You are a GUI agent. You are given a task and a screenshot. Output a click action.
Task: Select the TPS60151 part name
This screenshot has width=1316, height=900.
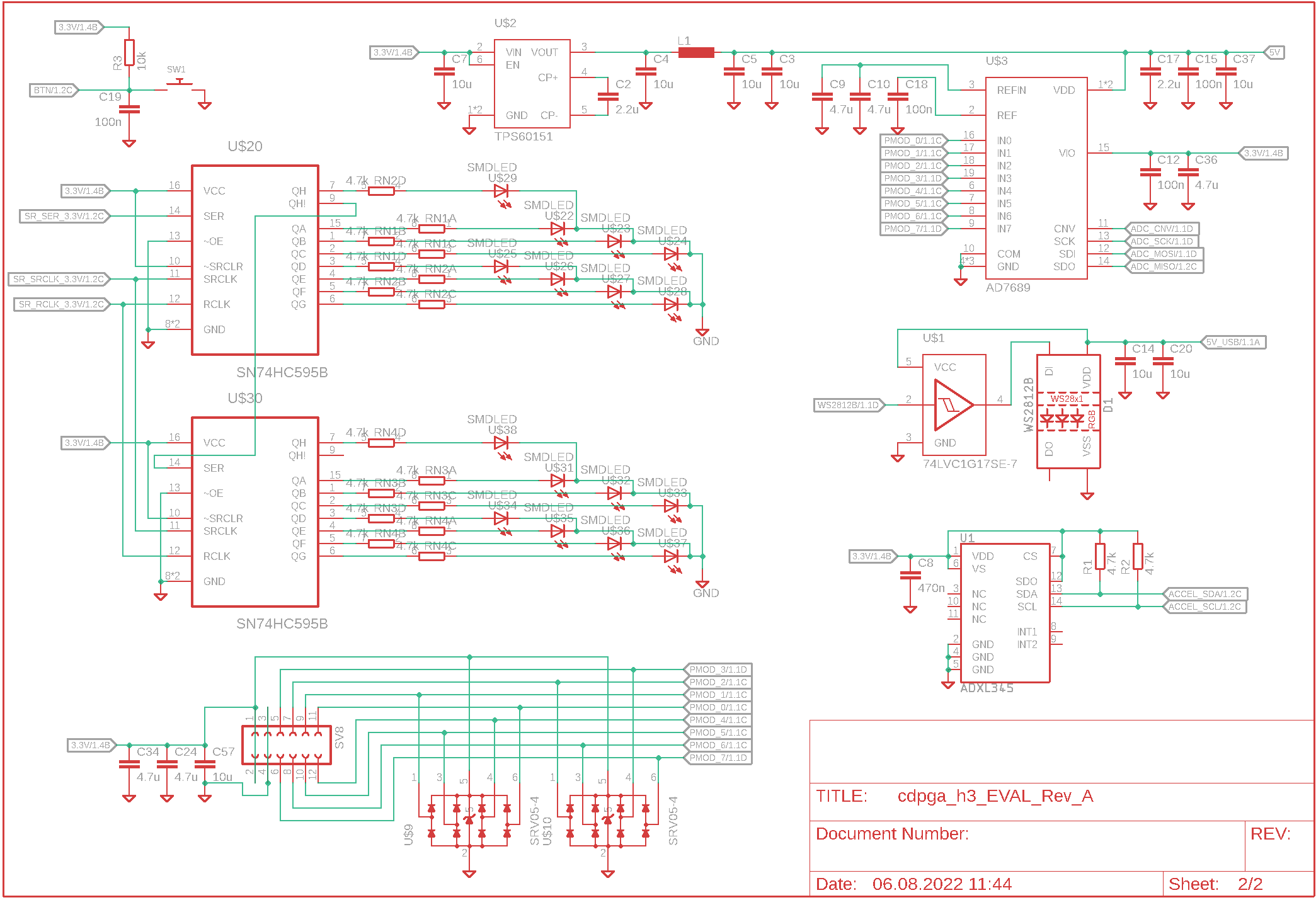point(524,137)
